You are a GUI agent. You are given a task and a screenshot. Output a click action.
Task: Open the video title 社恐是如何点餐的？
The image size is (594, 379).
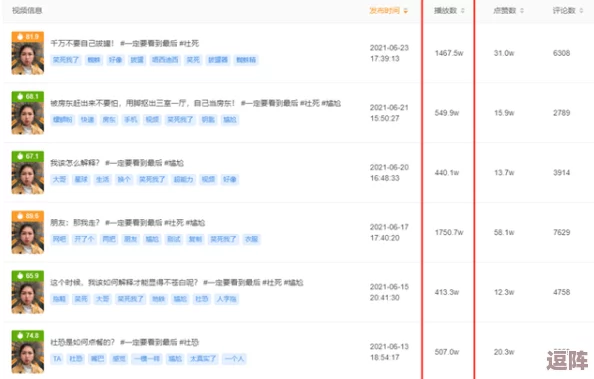[125, 342]
